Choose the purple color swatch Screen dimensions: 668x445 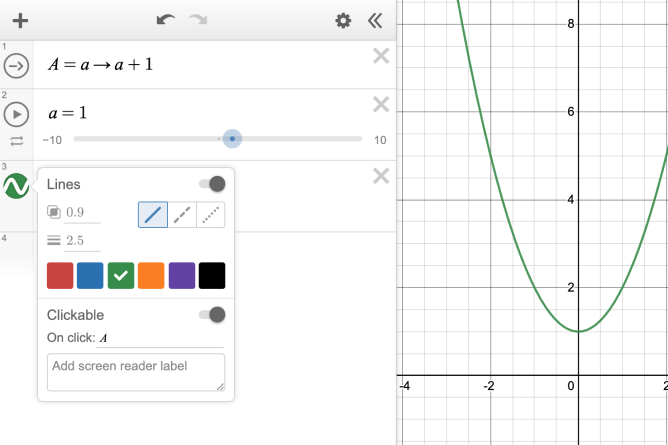[x=182, y=276]
